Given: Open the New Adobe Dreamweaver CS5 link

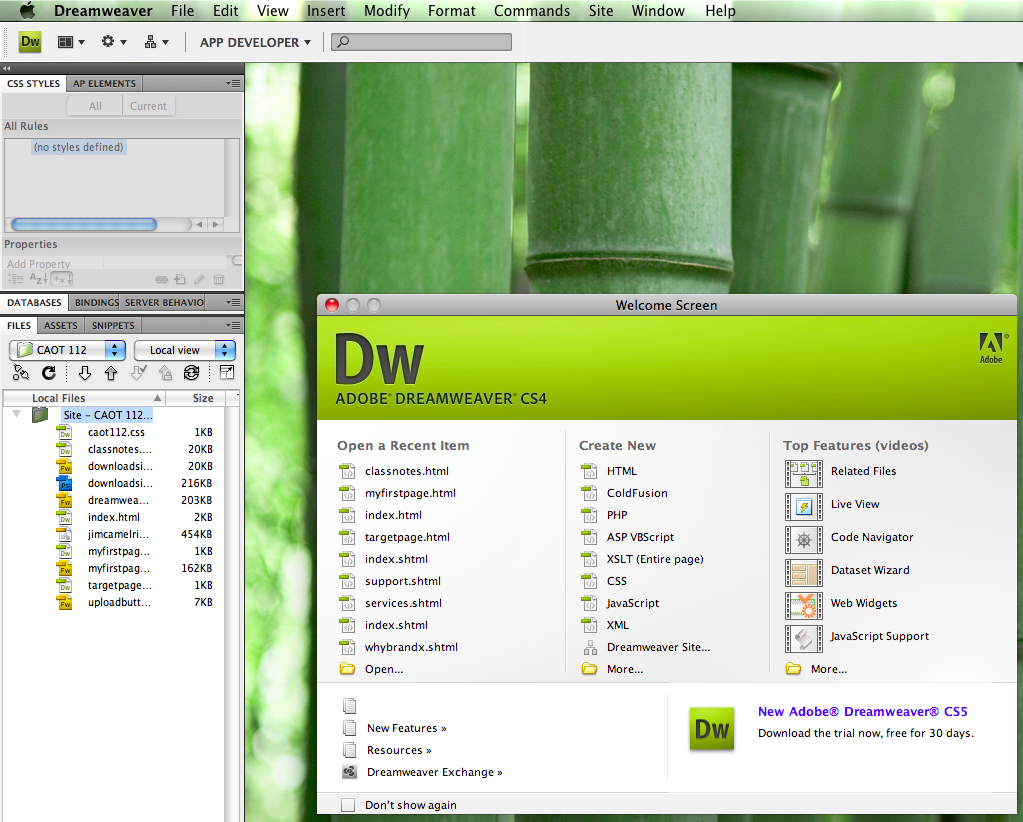Looking at the screenshot, I should [x=863, y=712].
